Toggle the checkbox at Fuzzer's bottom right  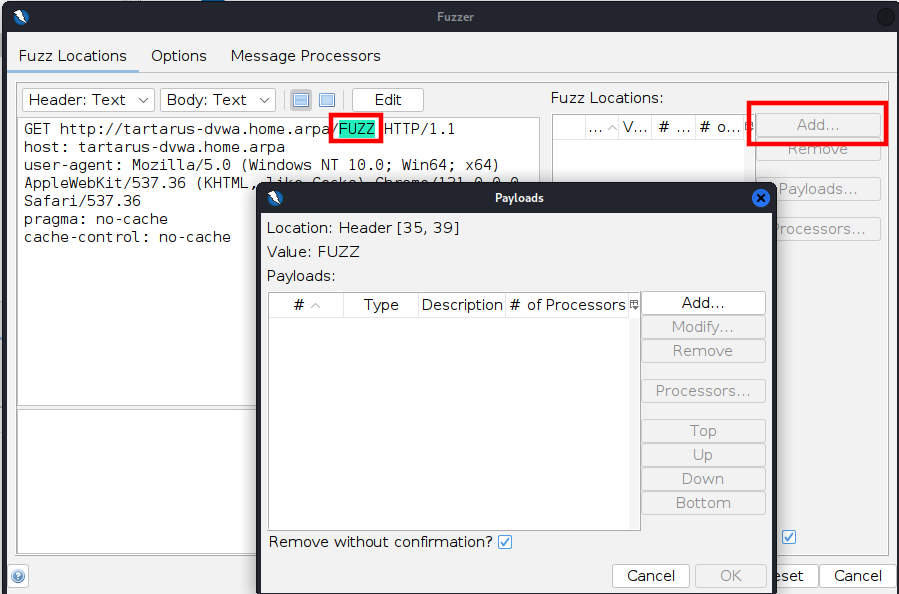[788, 537]
